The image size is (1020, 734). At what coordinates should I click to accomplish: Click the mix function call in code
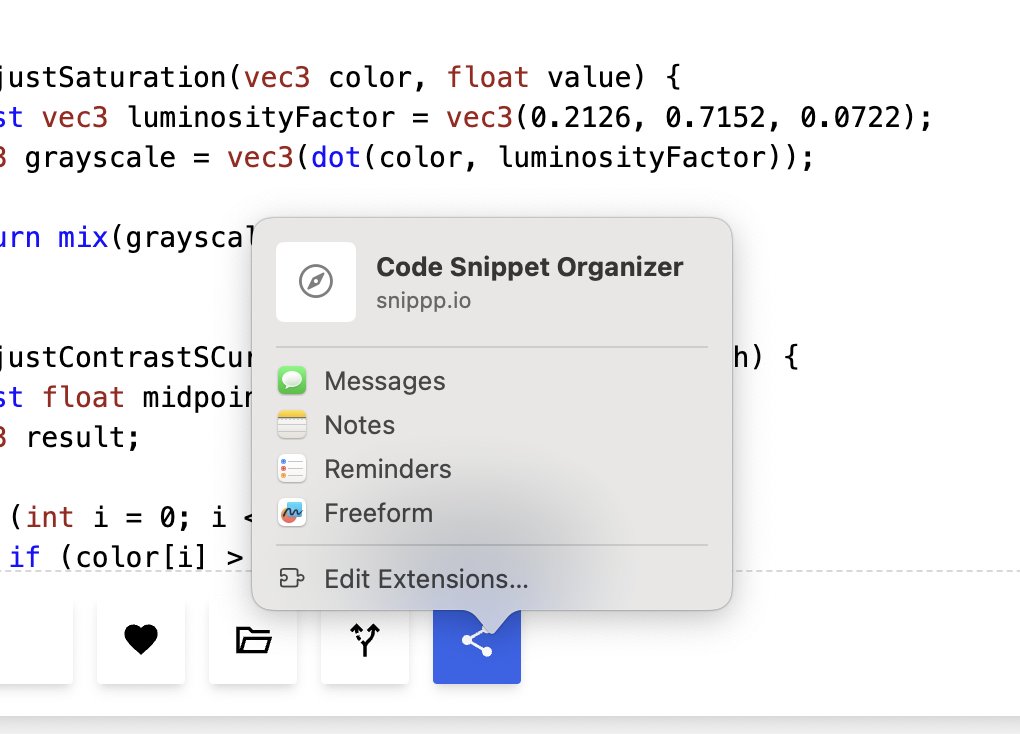click(x=83, y=238)
